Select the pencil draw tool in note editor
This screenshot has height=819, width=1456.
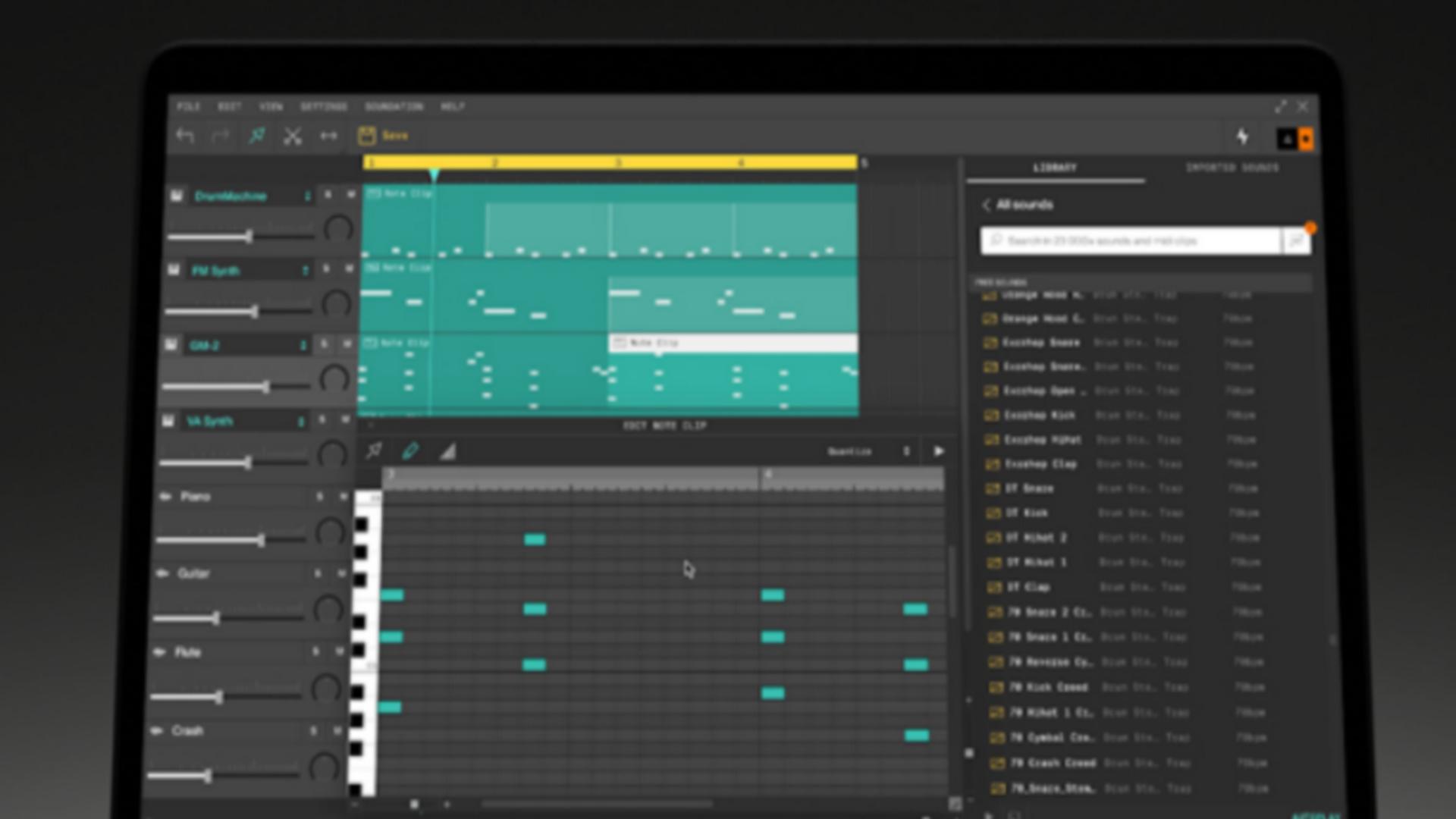[410, 451]
